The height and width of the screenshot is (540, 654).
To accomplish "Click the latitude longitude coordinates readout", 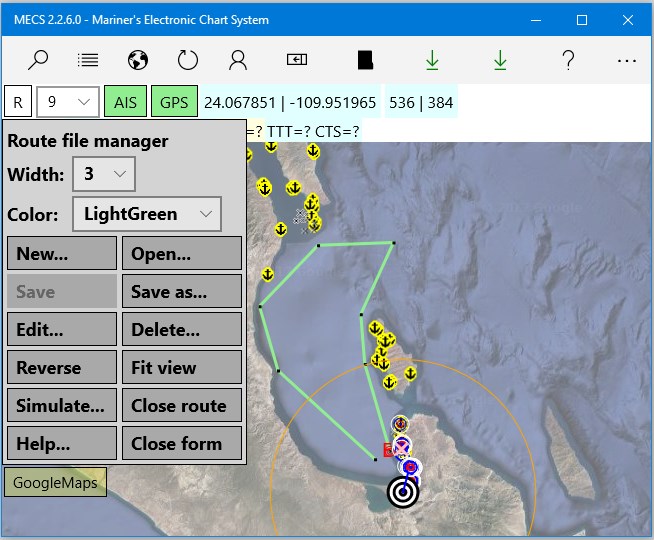I will (x=290, y=103).
